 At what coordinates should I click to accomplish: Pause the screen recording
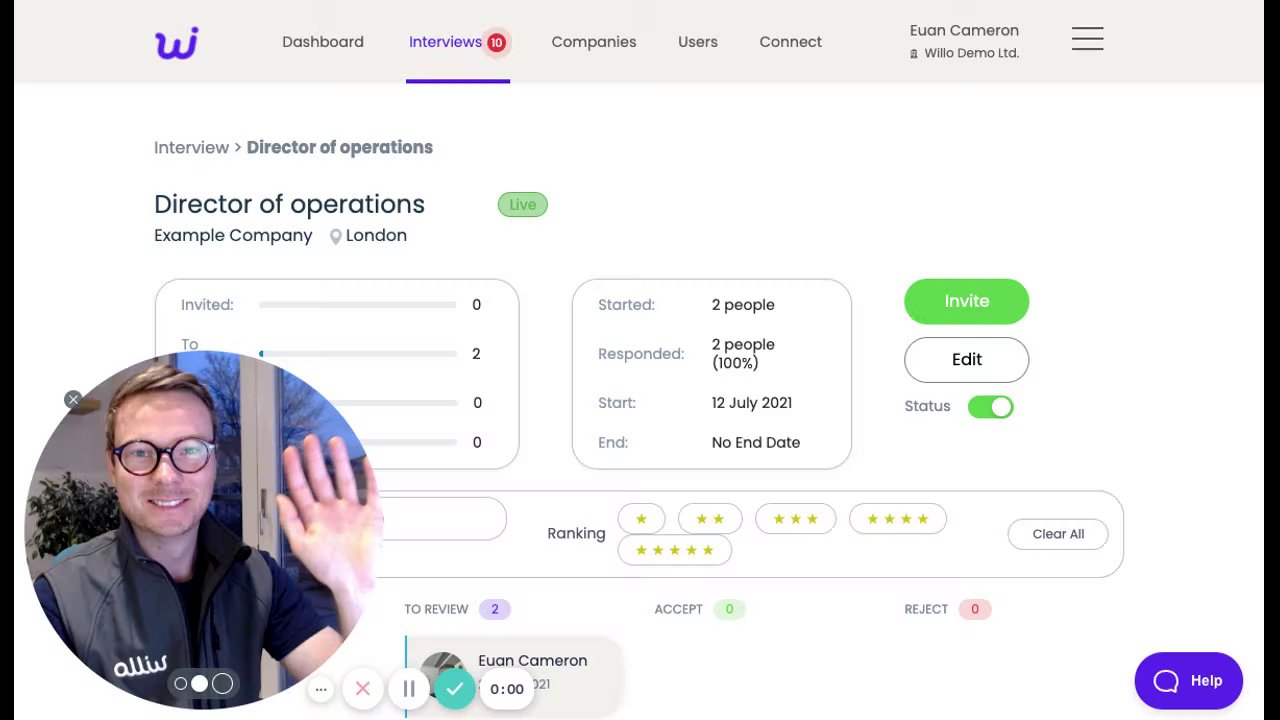(x=409, y=688)
